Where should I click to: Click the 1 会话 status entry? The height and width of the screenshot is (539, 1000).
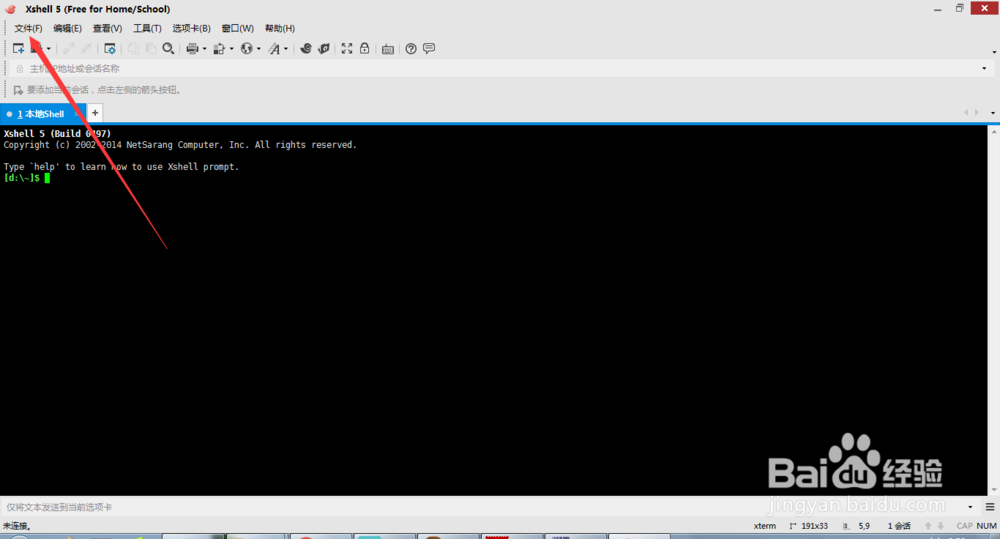click(899, 526)
